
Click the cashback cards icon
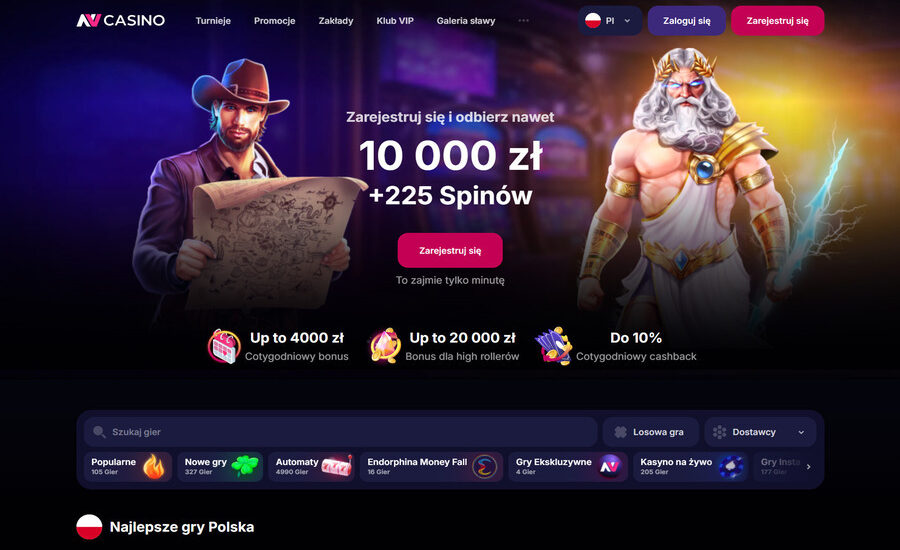pyautogui.click(x=554, y=346)
